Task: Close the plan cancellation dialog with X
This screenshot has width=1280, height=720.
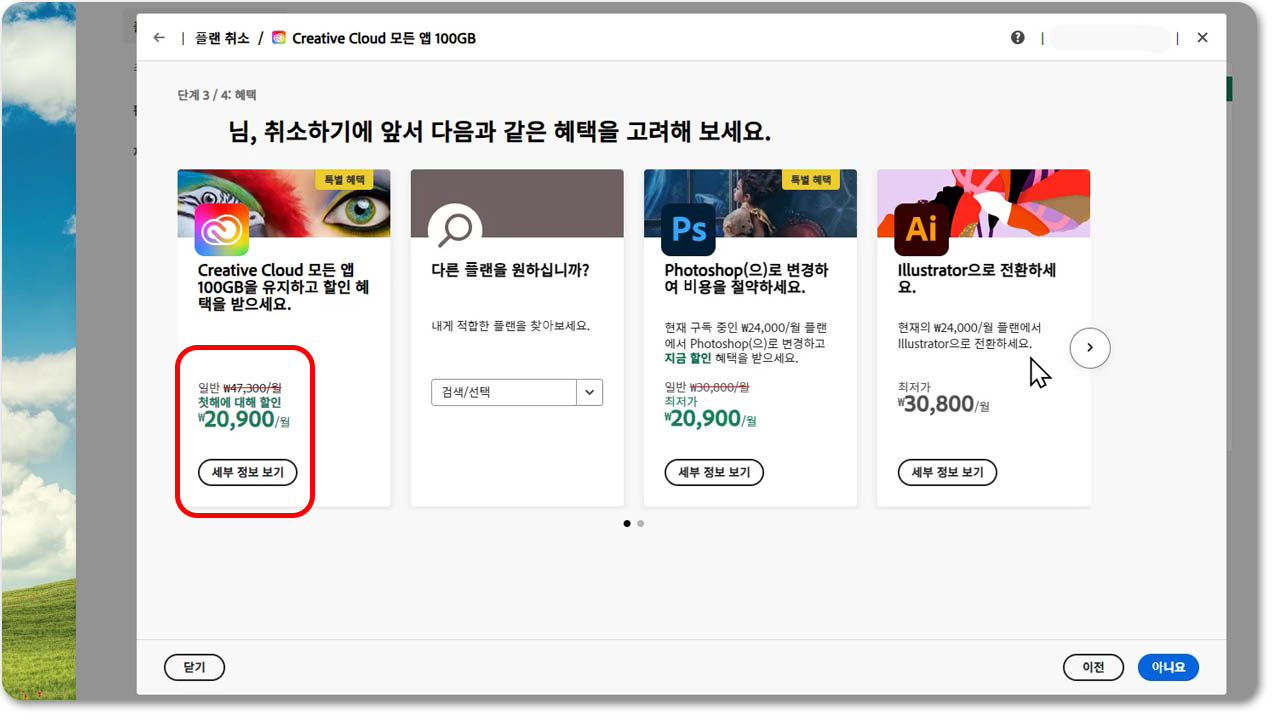Action: tap(1203, 38)
